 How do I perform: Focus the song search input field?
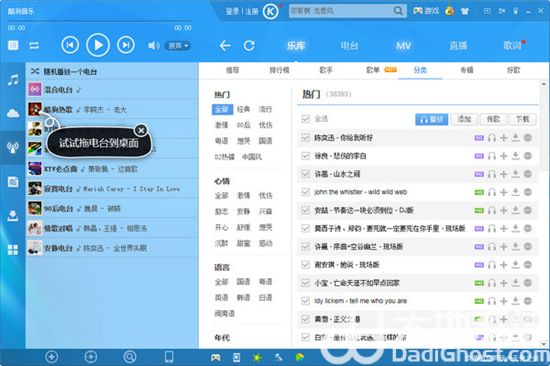pos(340,11)
